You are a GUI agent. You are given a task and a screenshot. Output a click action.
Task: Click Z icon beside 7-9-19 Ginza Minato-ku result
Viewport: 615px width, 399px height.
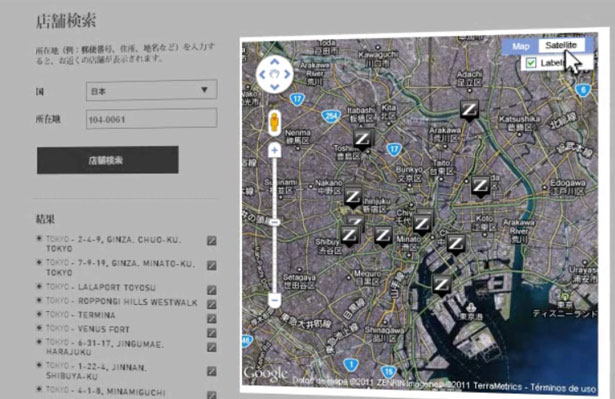[211, 266]
